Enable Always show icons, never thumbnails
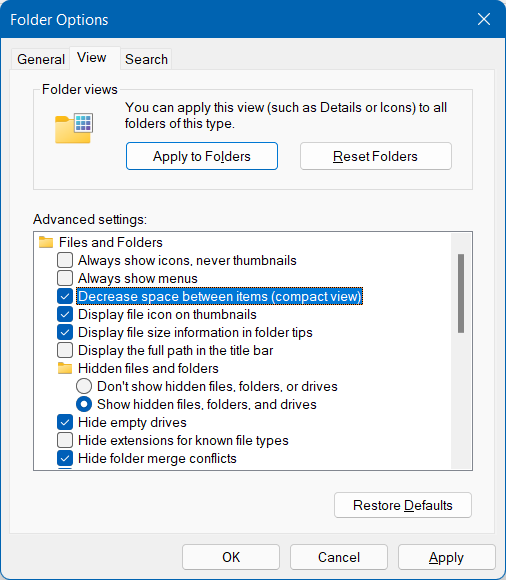The width and height of the screenshot is (506, 580). pyautogui.click(x=65, y=260)
